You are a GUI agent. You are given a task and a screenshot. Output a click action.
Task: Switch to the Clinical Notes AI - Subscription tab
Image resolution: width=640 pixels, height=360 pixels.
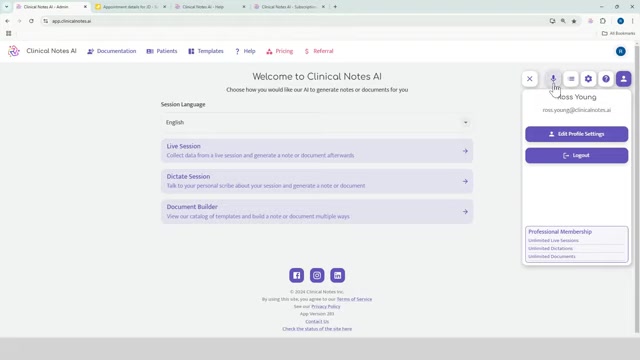coord(288,7)
